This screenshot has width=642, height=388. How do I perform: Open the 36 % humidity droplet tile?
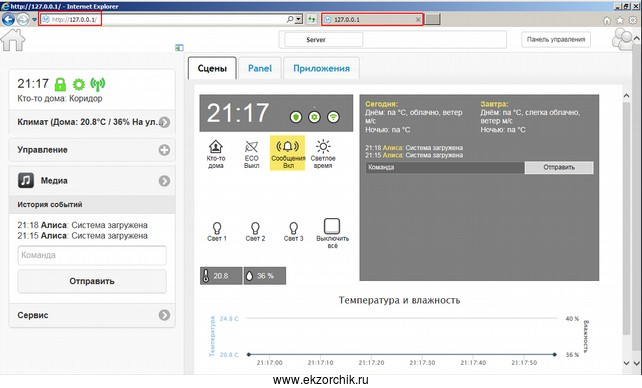(265, 276)
